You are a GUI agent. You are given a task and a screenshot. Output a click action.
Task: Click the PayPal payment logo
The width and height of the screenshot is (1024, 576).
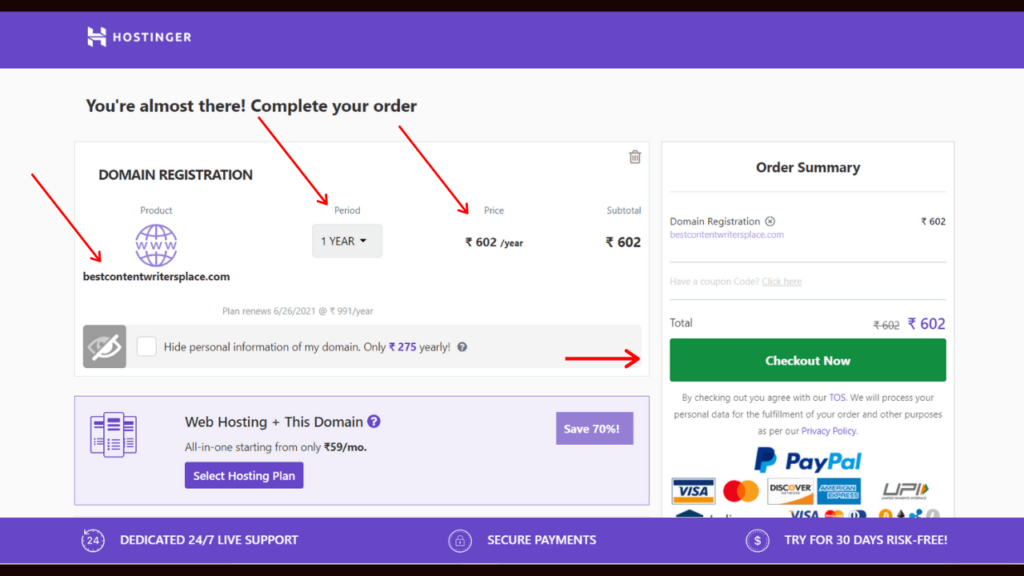(808, 460)
